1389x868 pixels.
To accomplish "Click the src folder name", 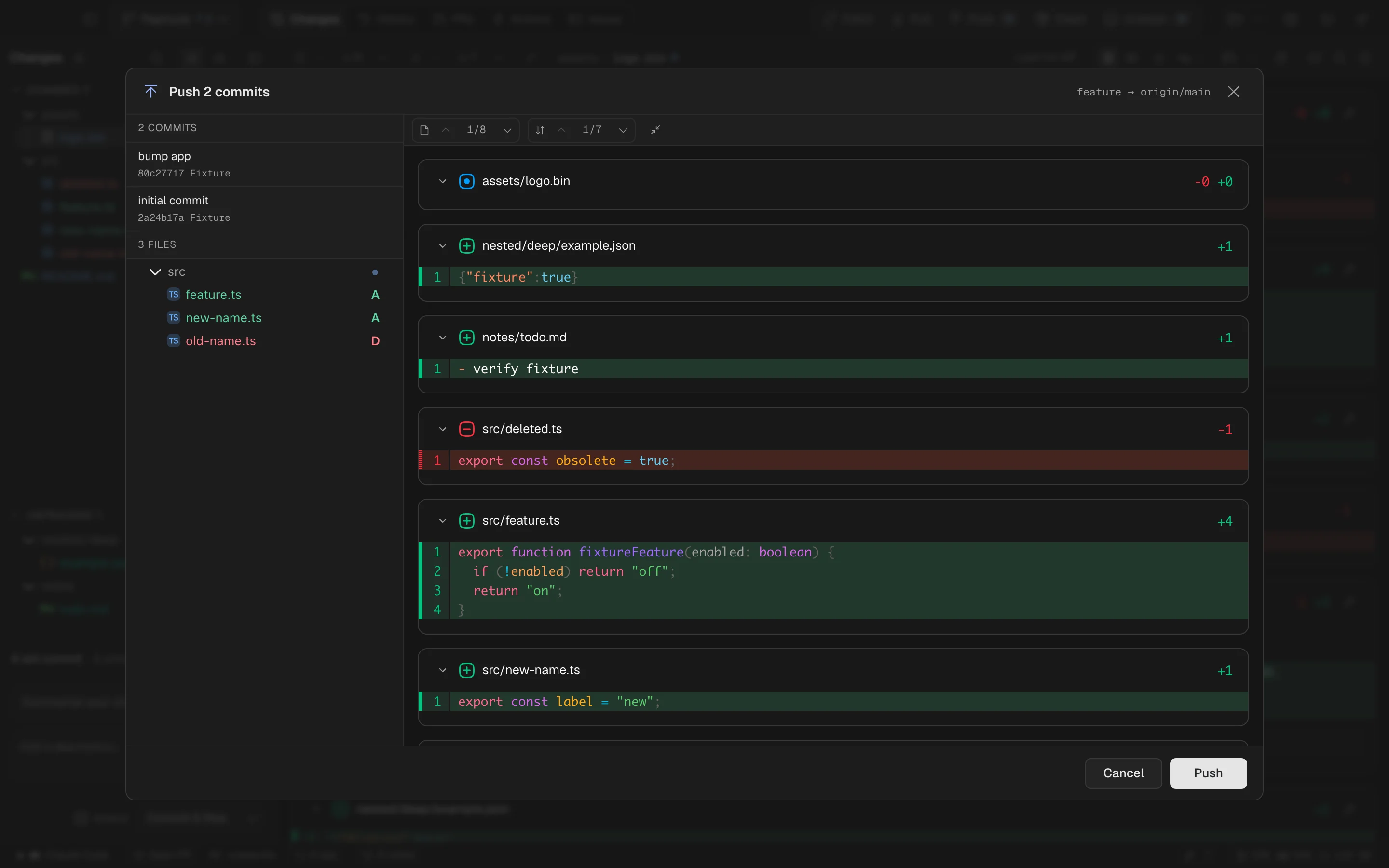I will pyautogui.click(x=176, y=272).
